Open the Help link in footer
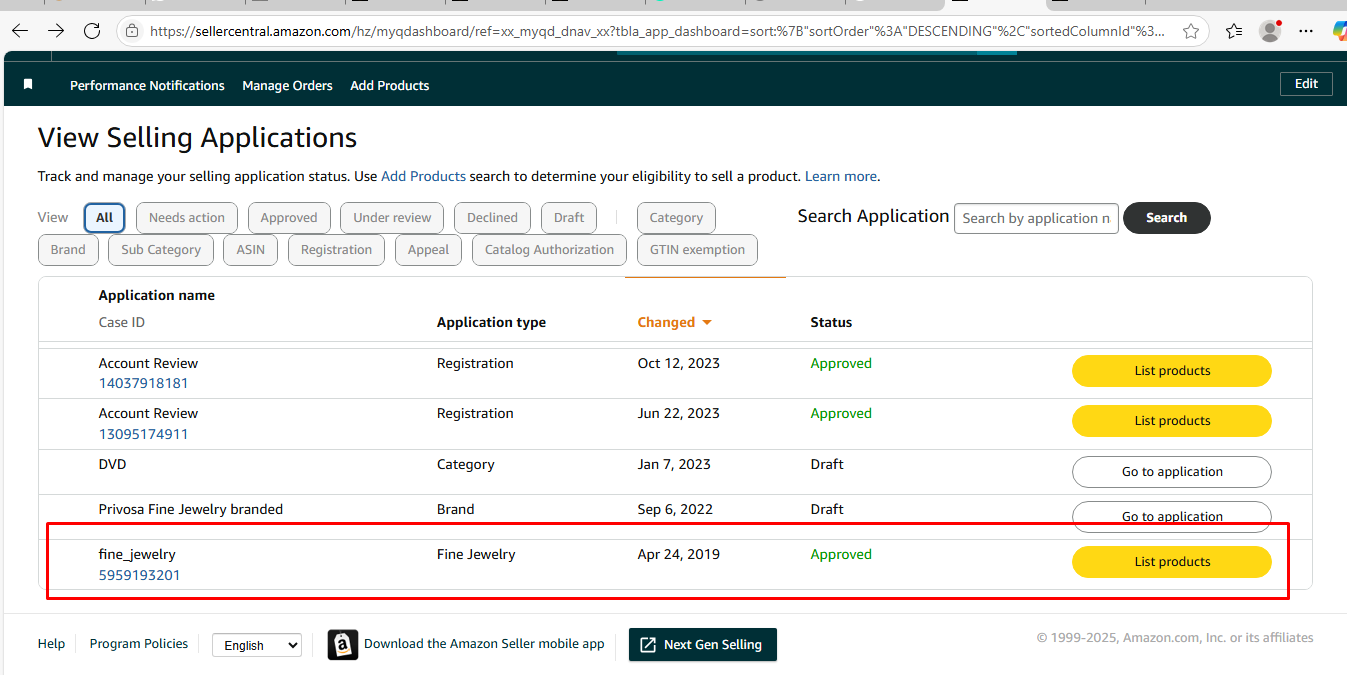The height and width of the screenshot is (675, 1347). 51,645
